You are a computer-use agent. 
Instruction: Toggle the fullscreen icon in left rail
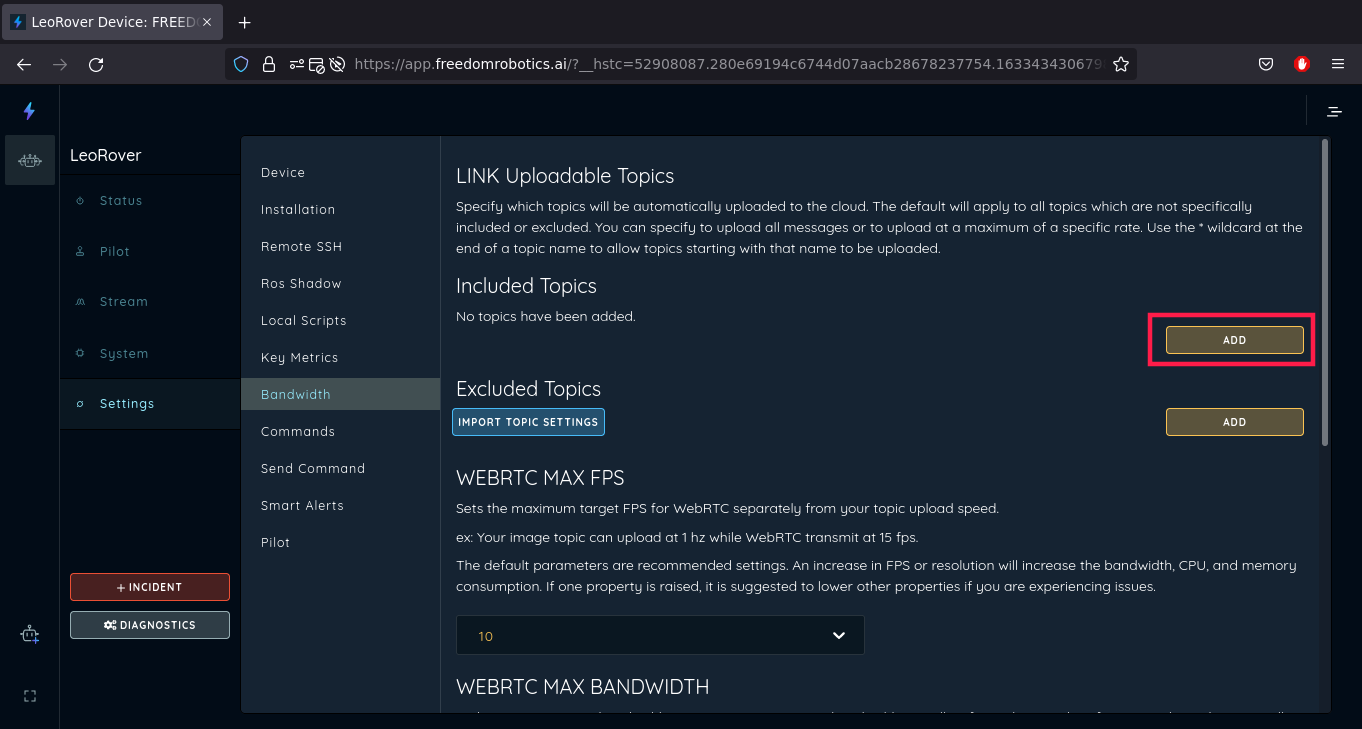30,696
